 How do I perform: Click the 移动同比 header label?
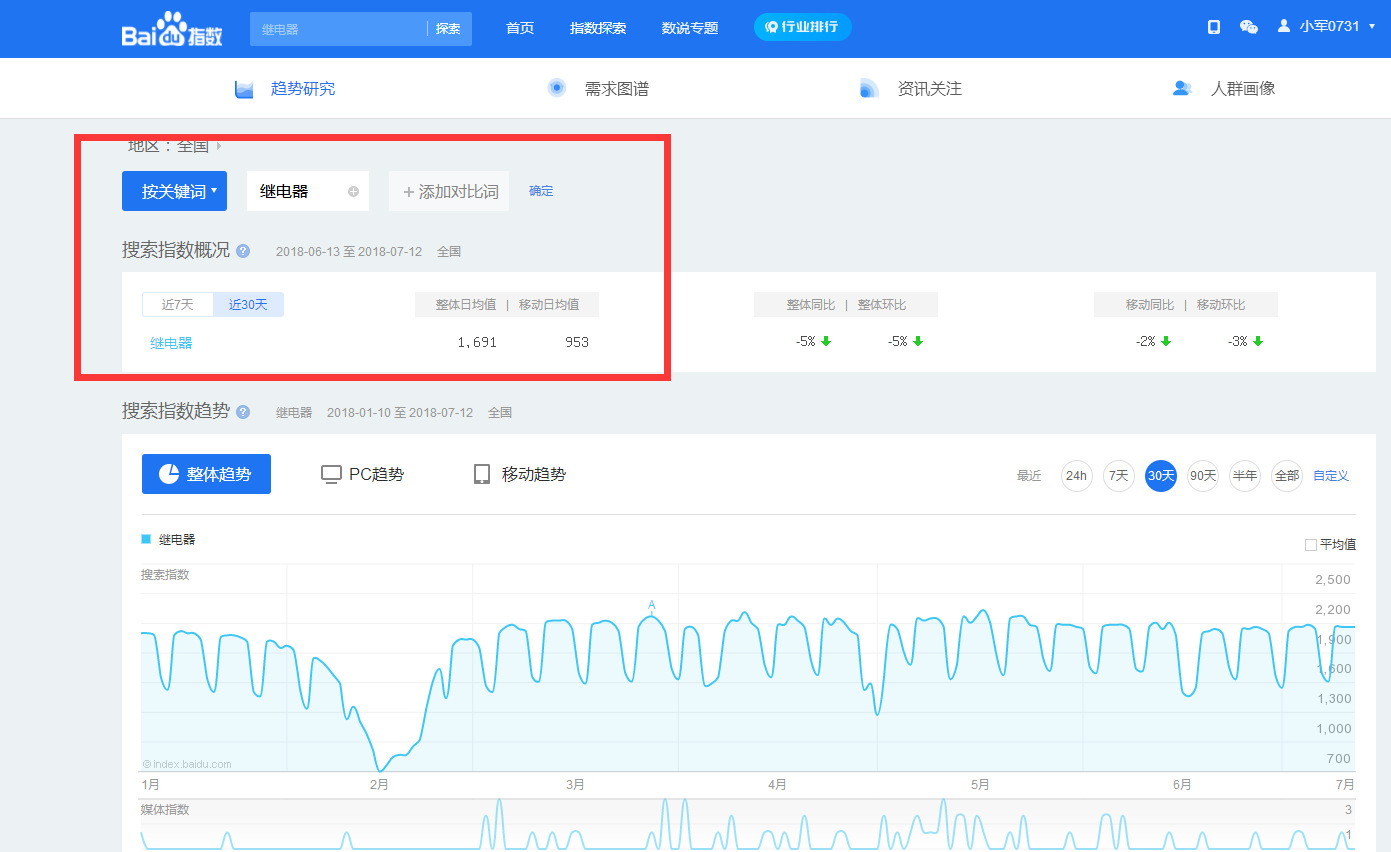point(1151,305)
